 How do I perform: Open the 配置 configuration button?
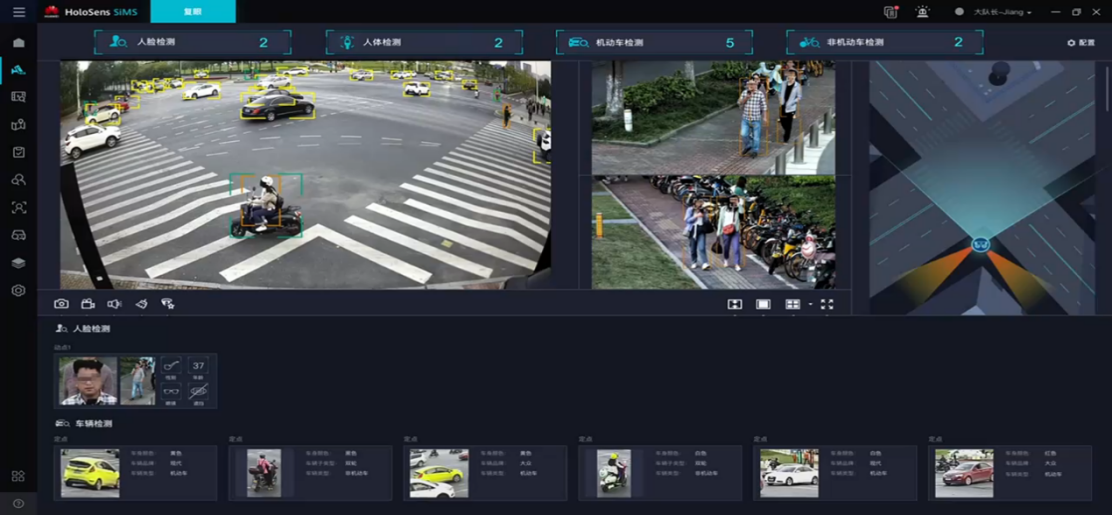[x=1081, y=43]
